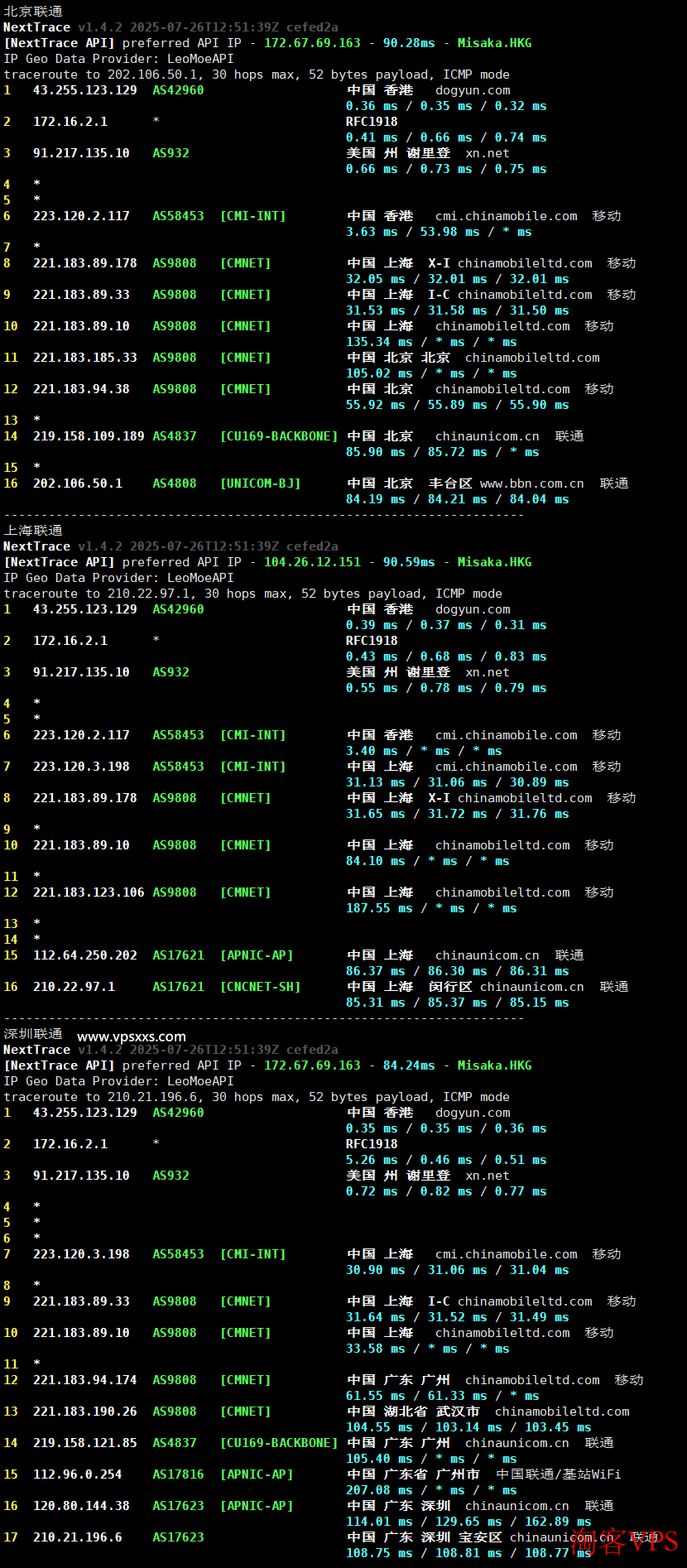Select the 84.24ms API latency value
This screenshot has height=1568, width=687.
[409, 1065]
